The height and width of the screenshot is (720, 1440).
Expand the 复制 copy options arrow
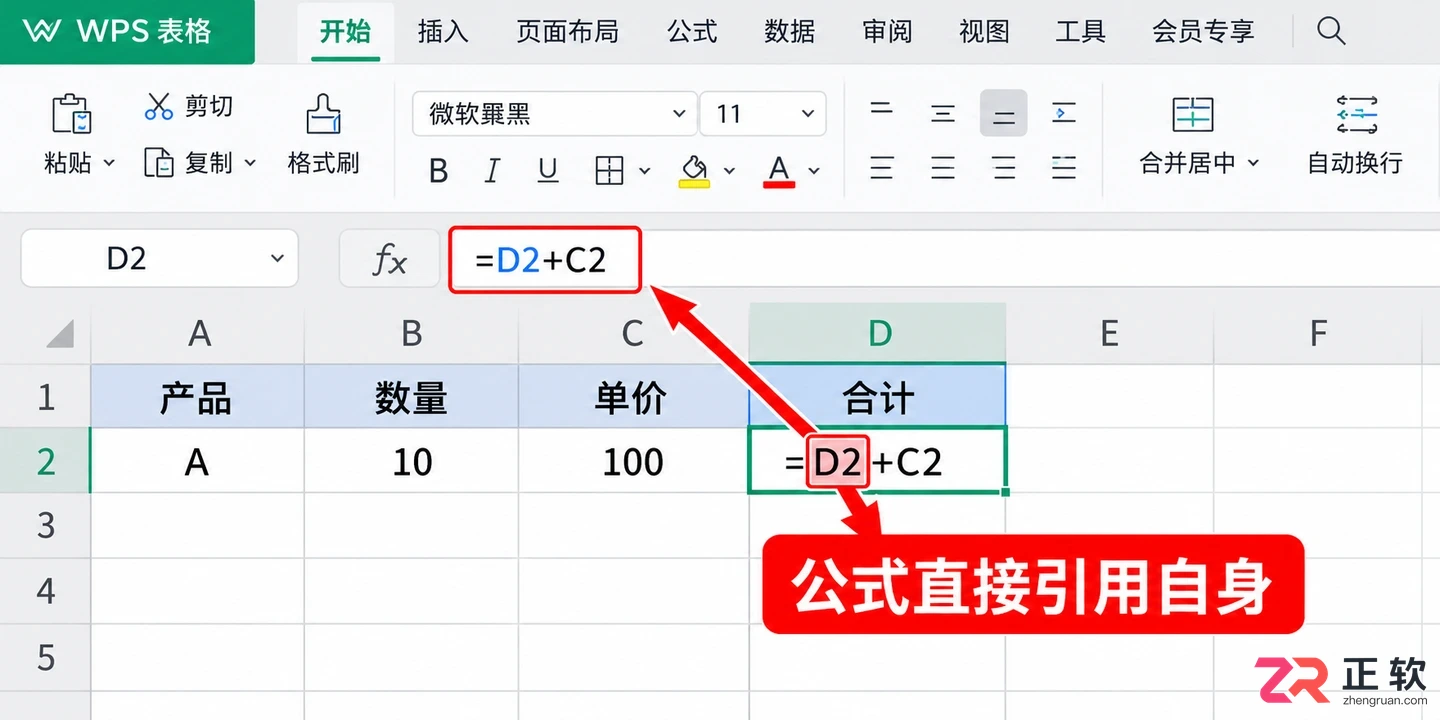pos(250,163)
